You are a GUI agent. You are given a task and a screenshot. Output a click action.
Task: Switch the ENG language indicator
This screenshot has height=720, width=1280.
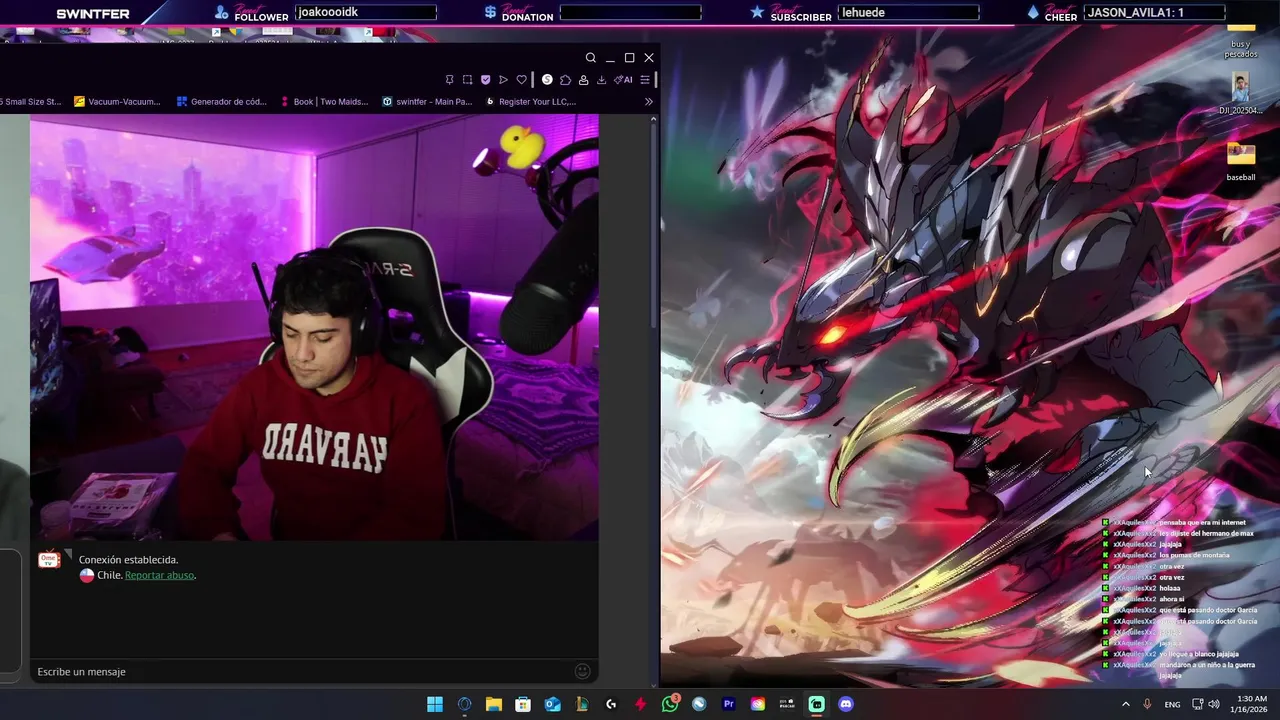[1172, 704]
